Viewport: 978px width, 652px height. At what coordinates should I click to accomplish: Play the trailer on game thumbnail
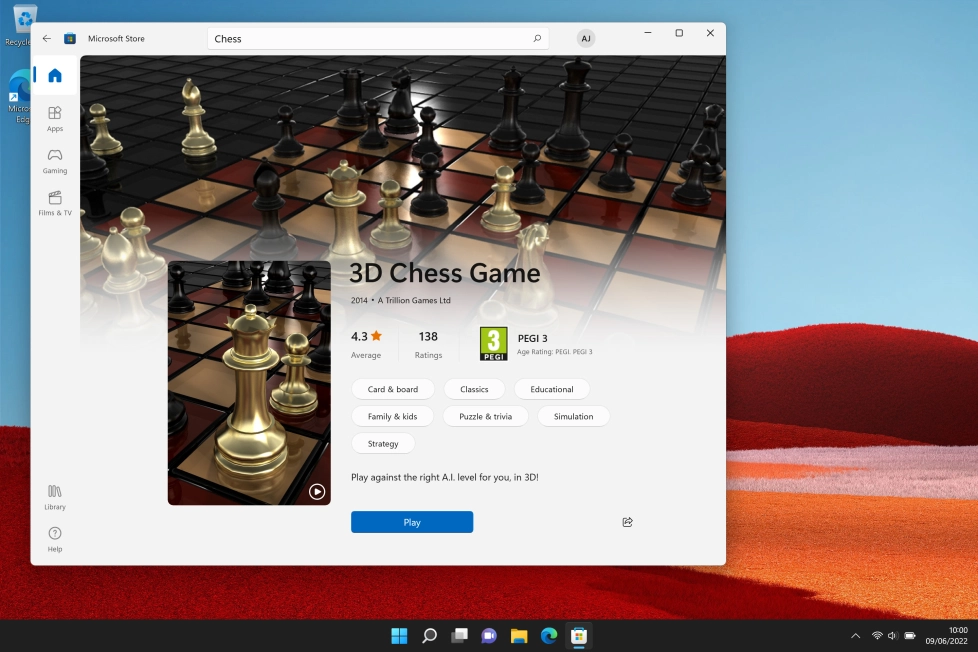pos(317,492)
